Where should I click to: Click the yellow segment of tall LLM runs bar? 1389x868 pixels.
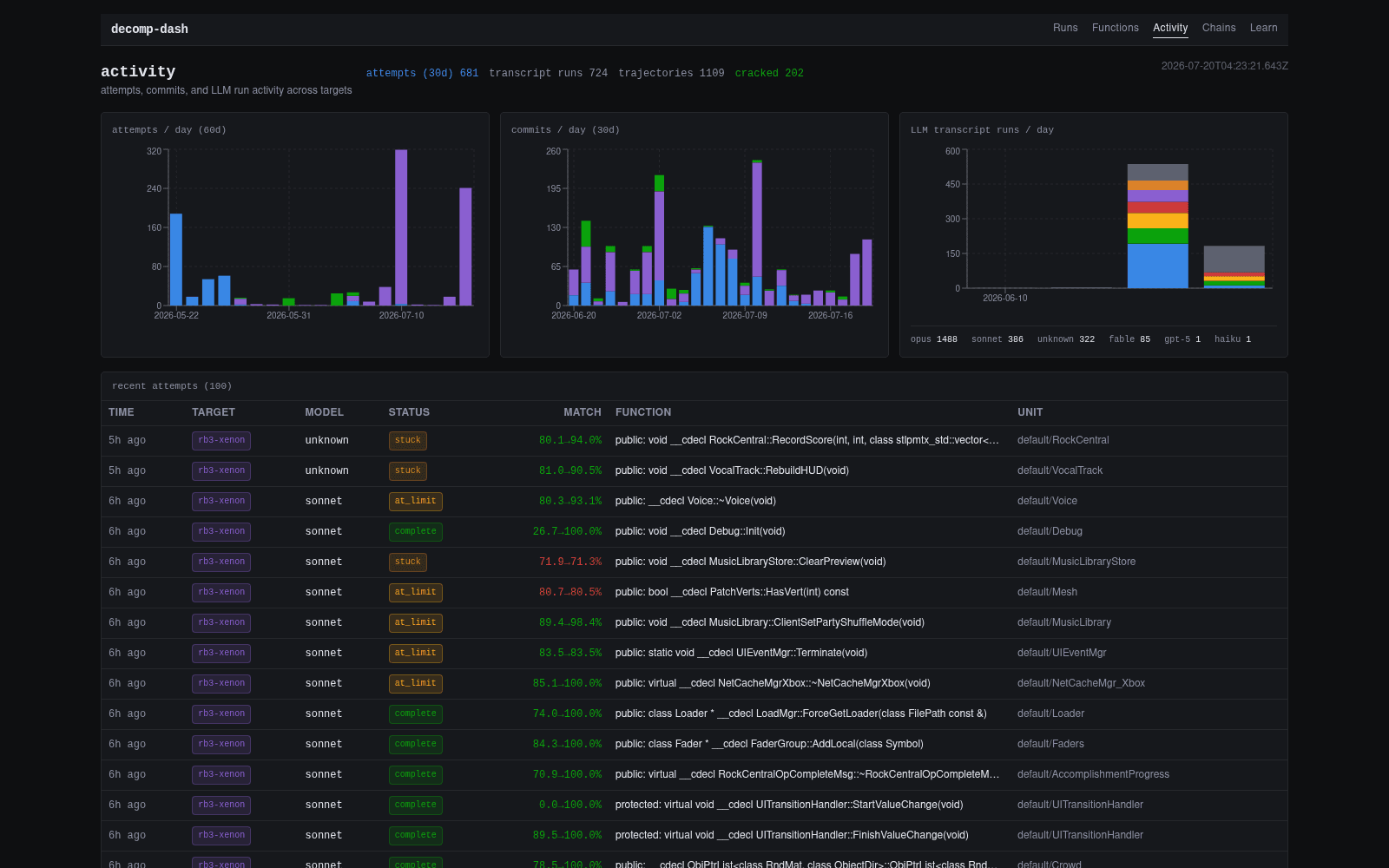[1157, 220]
